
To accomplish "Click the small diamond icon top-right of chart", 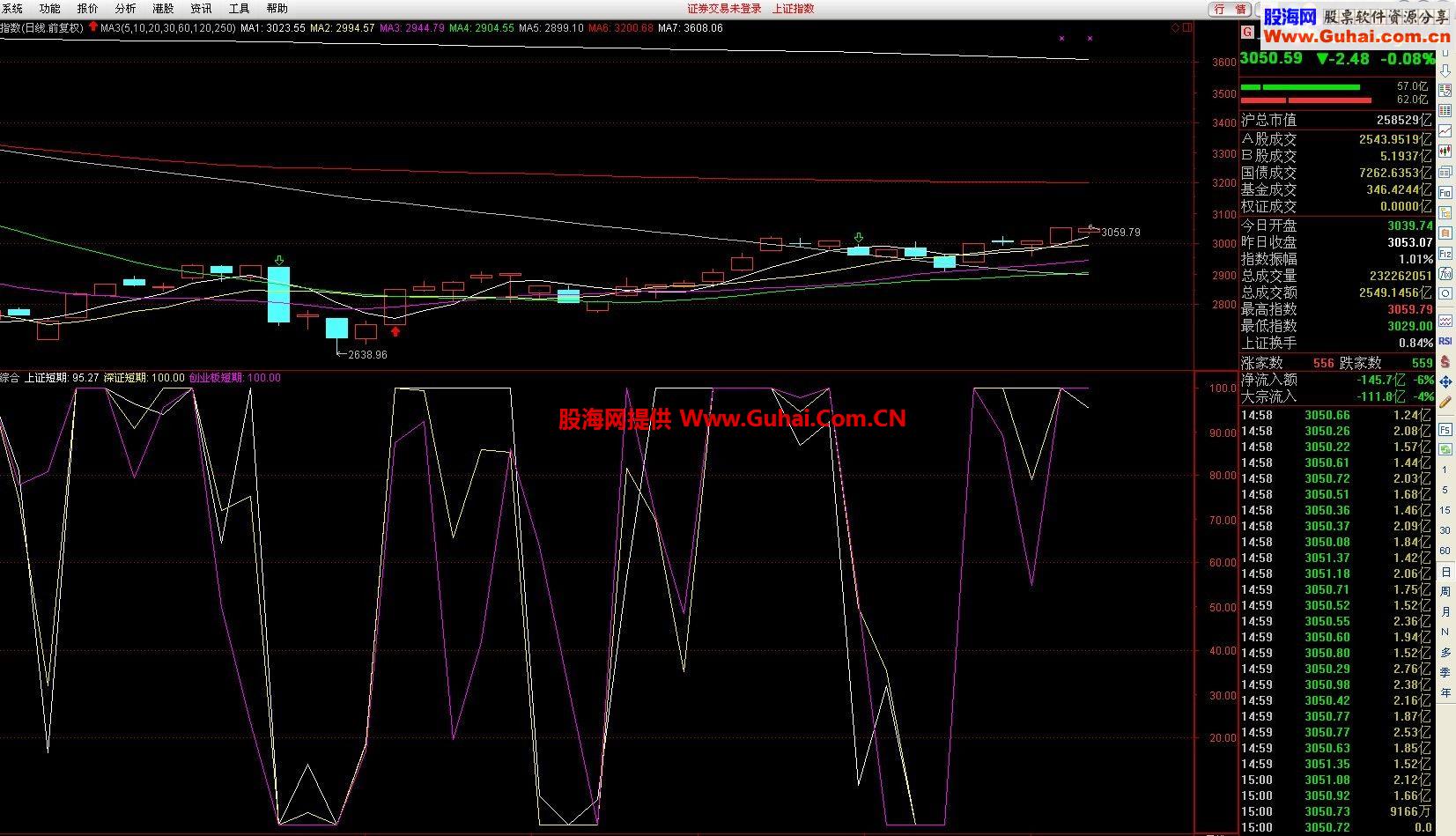I will [1175, 28].
